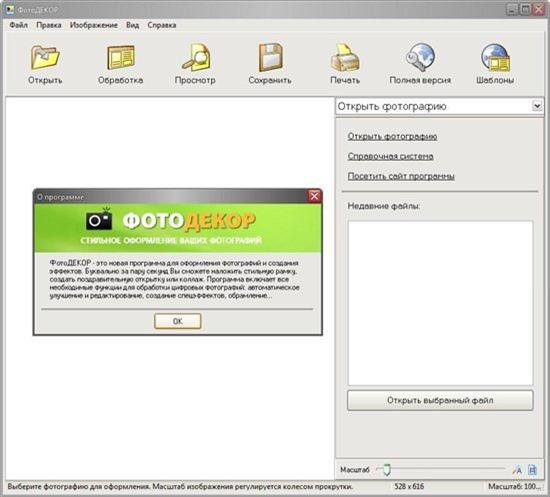The height and width of the screenshot is (497, 550).
Task: Follow the Посетить сайт программы link
Action: point(401,176)
